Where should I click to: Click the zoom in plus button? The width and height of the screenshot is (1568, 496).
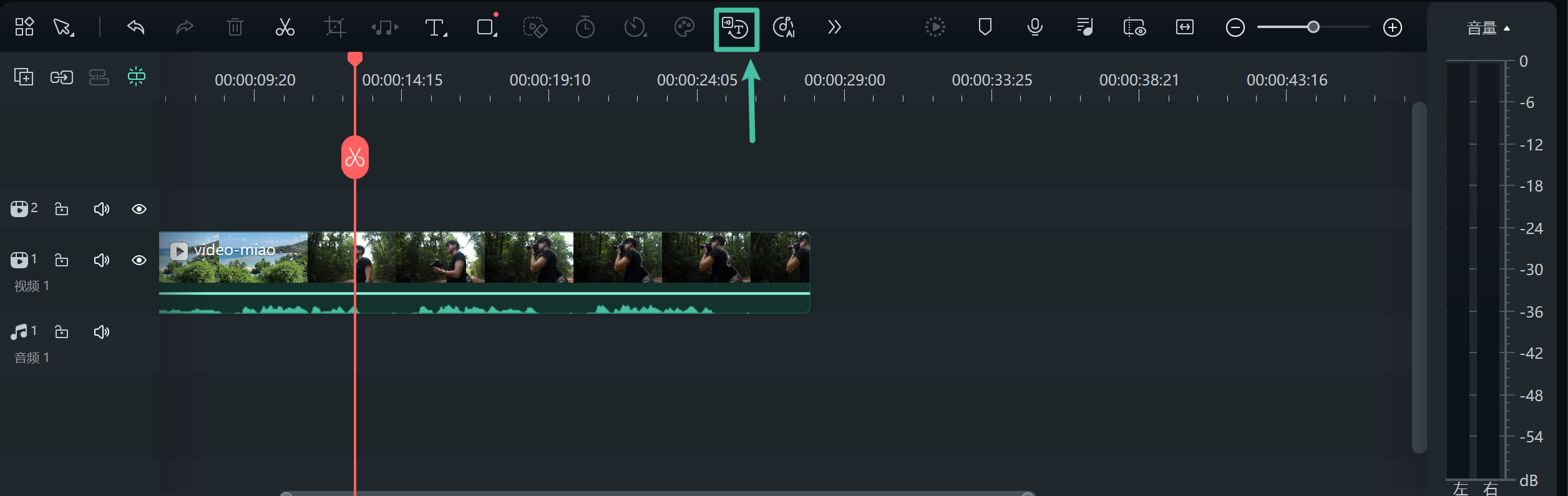[x=1392, y=27]
